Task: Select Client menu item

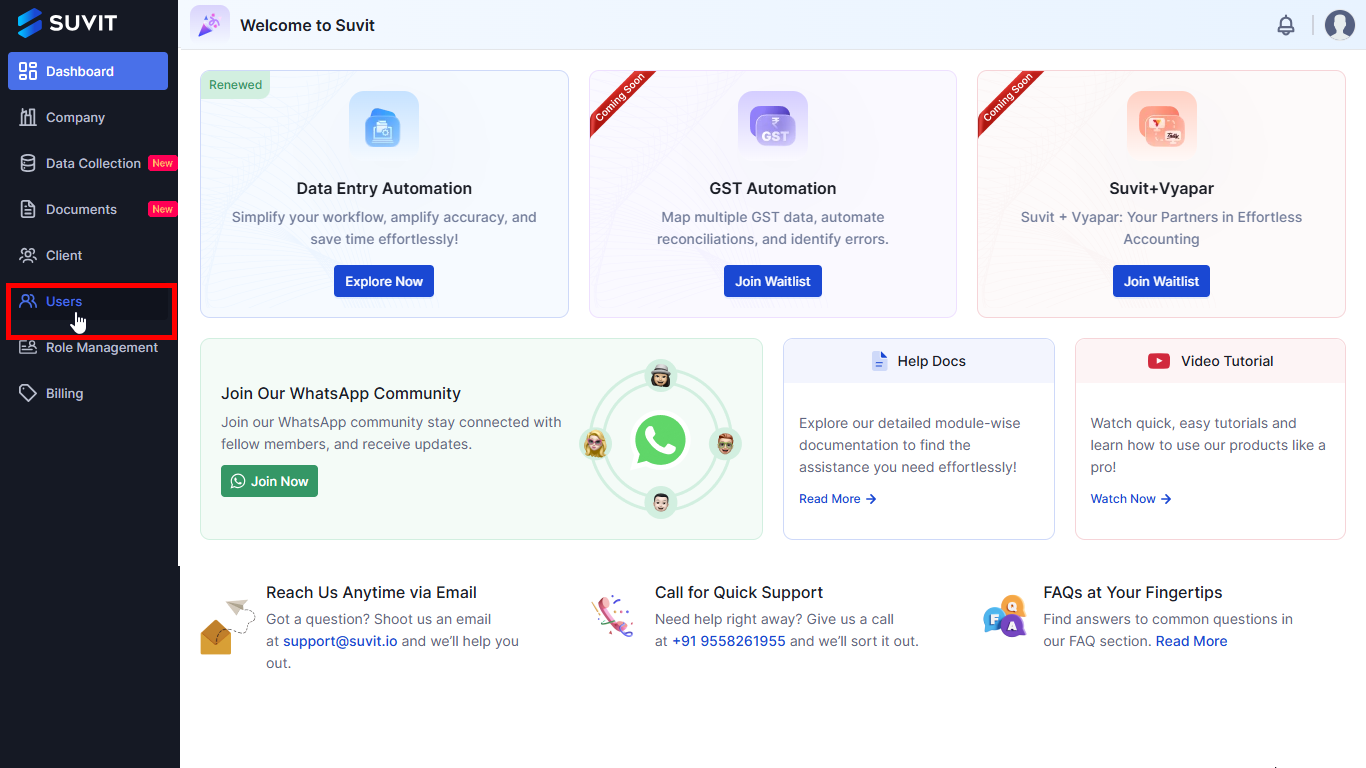Action: (88, 255)
